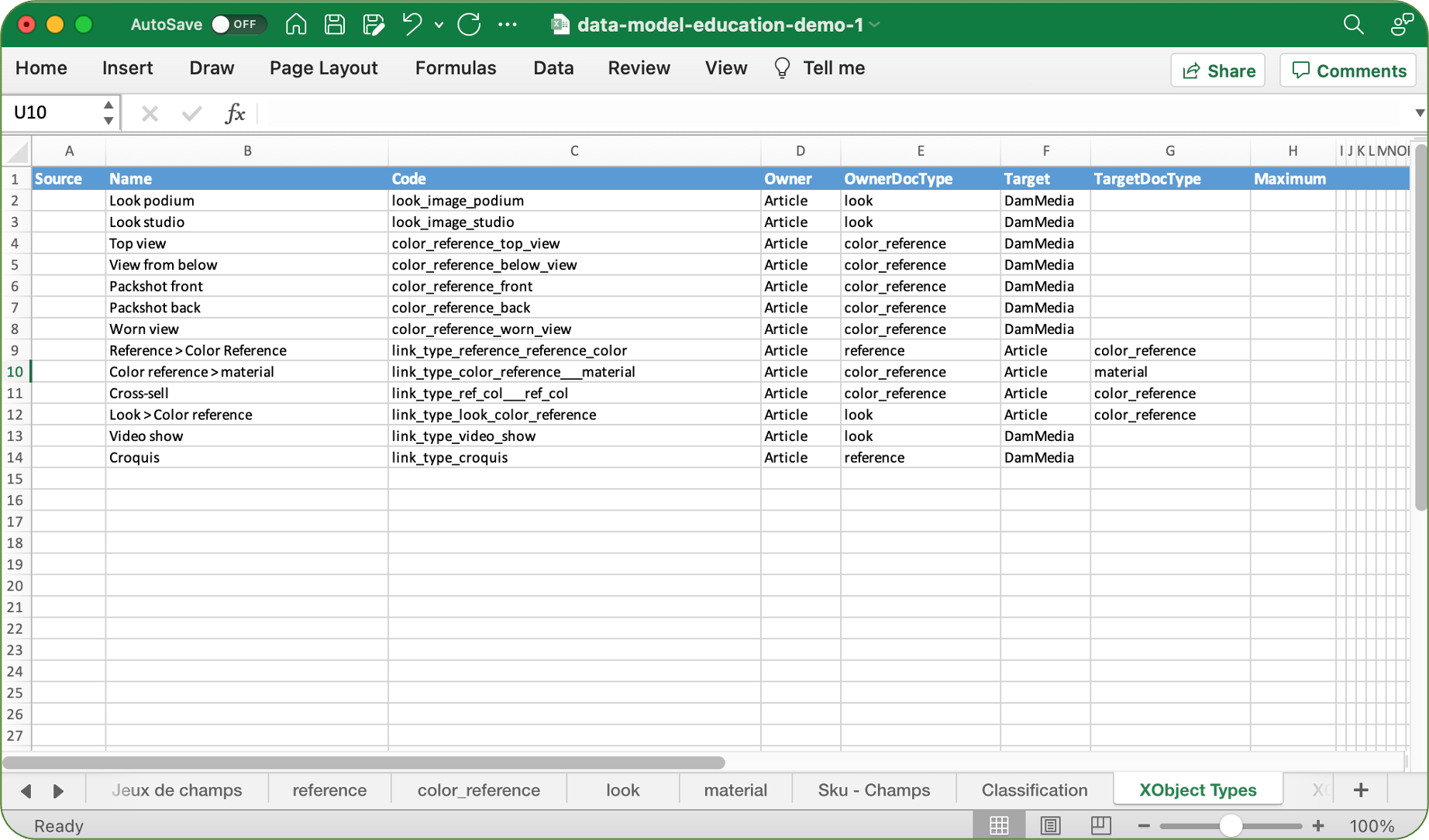Viewport: 1429px width, 840px height.
Task: Select row 10 header
Action: pos(15,372)
